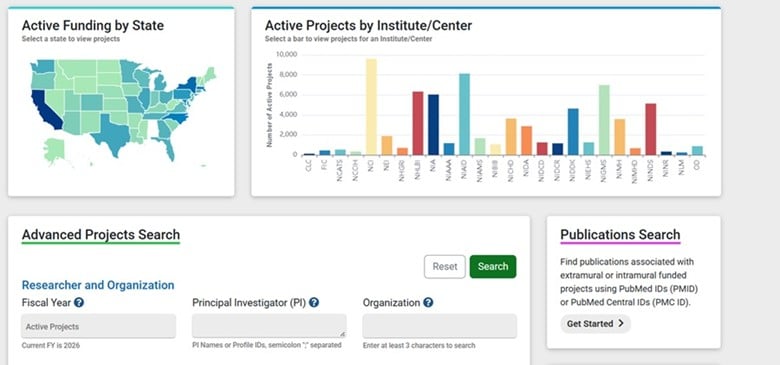Screen dimensions: 780x365
Task: Select the NIA bar in the chart
Action: pyautogui.click(x=433, y=125)
